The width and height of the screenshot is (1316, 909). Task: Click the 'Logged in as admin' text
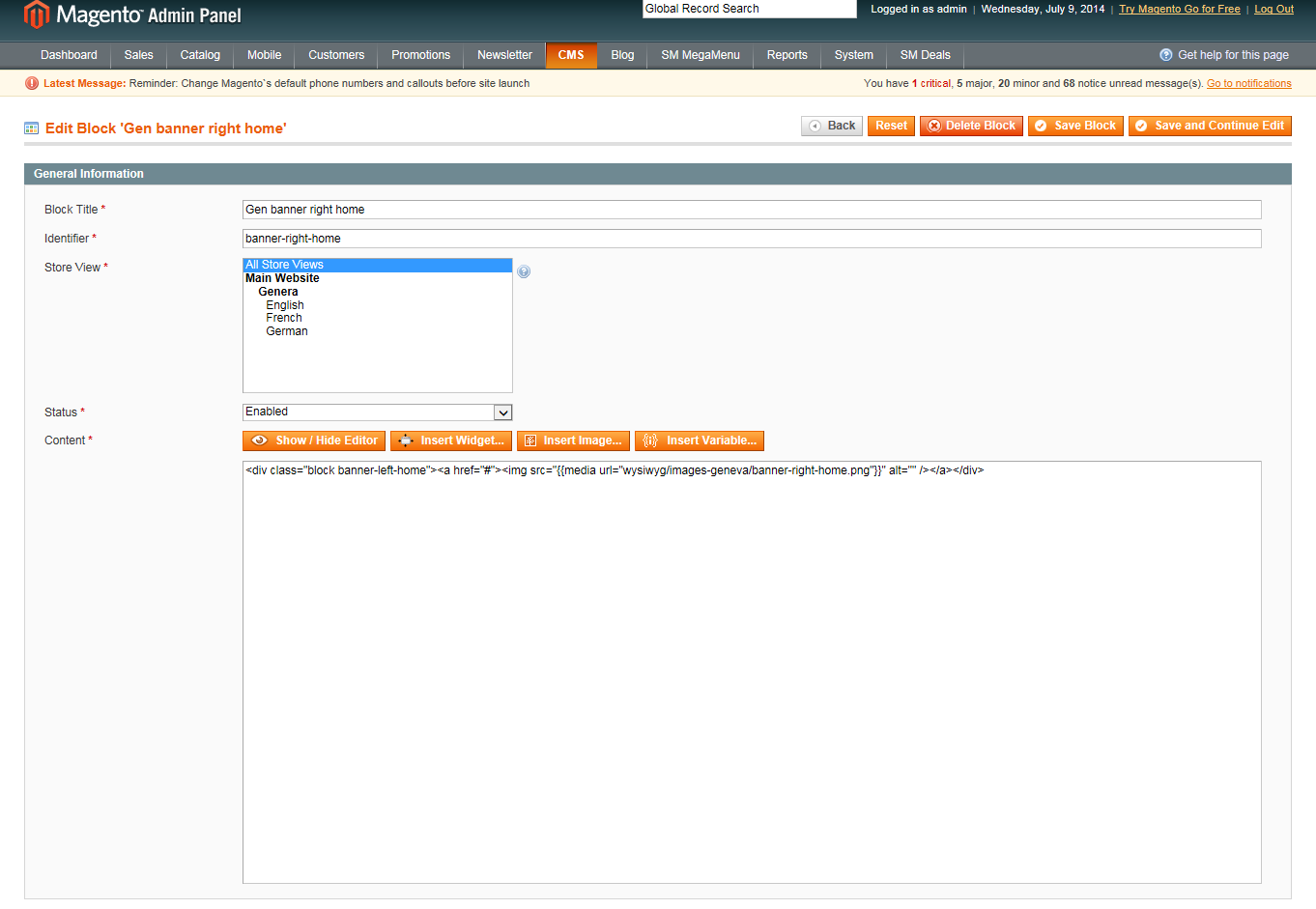tap(919, 9)
